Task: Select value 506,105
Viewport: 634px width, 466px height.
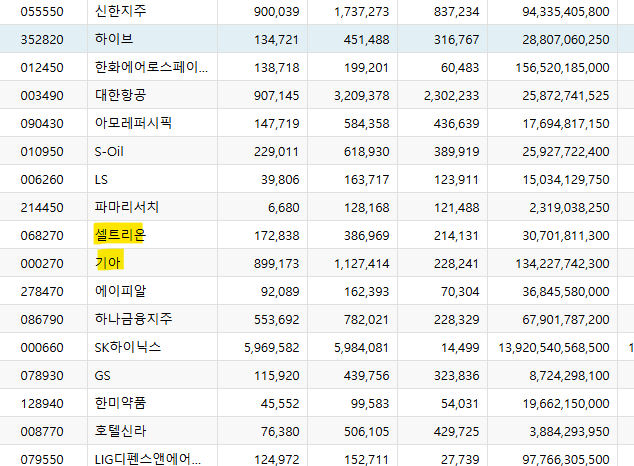Action: 367,432
